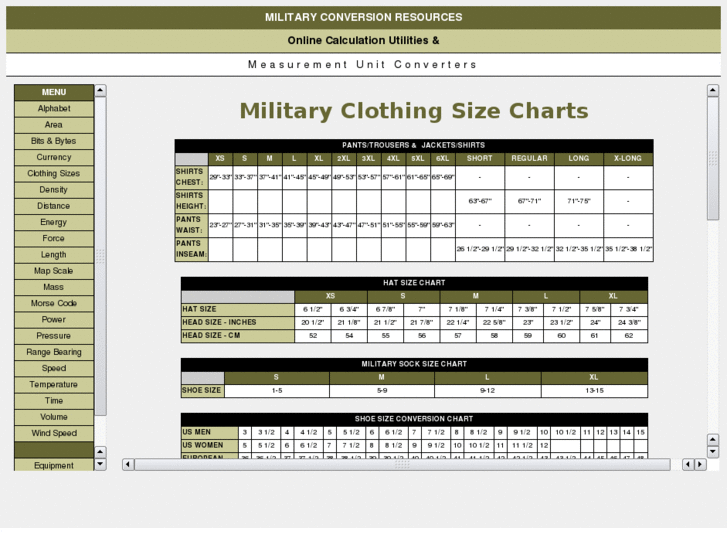Click the main vertical scrollbar thumb

pos(712,158)
